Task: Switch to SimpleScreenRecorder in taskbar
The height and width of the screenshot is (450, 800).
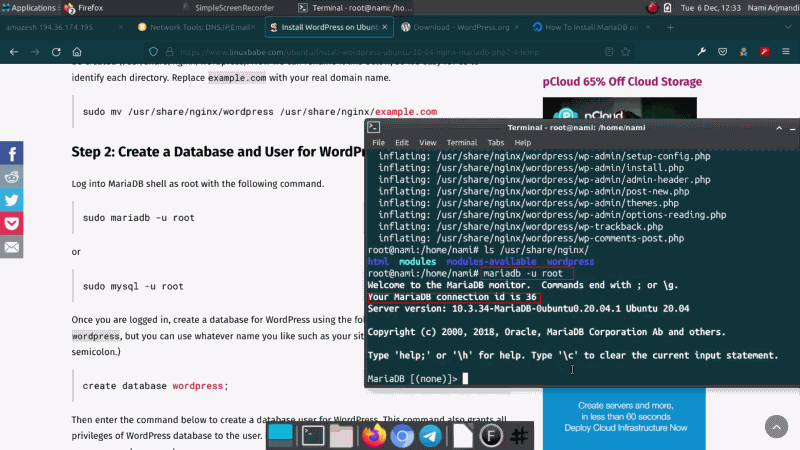Action: [229, 8]
